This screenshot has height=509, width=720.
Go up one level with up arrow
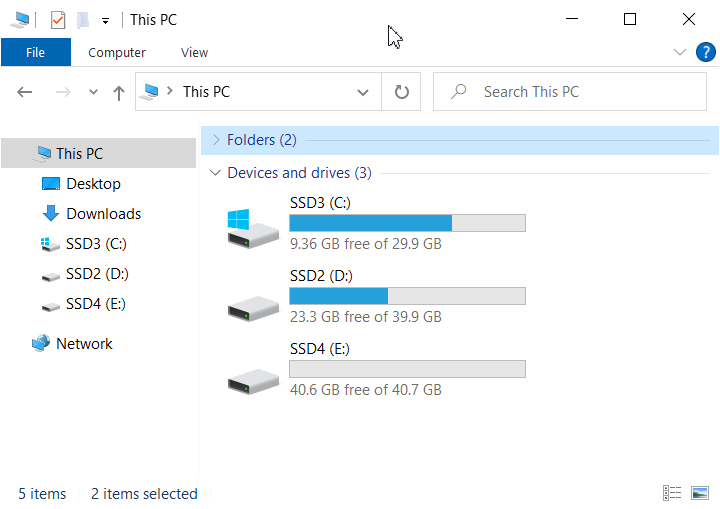tap(119, 93)
